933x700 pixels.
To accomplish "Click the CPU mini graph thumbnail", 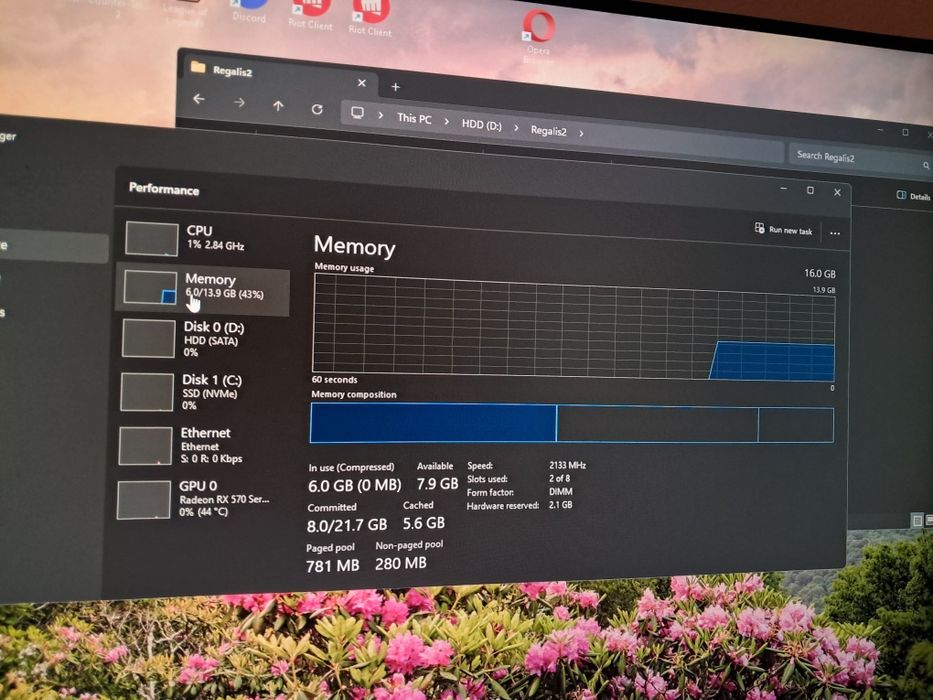I will (152, 239).
